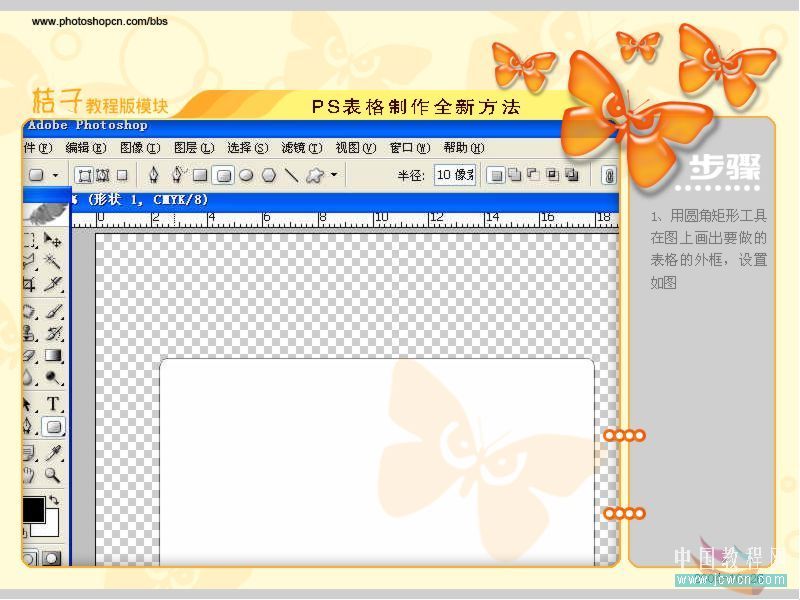Open the 编辑(E) menu
The height and width of the screenshot is (600, 800).
pos(86,148)
